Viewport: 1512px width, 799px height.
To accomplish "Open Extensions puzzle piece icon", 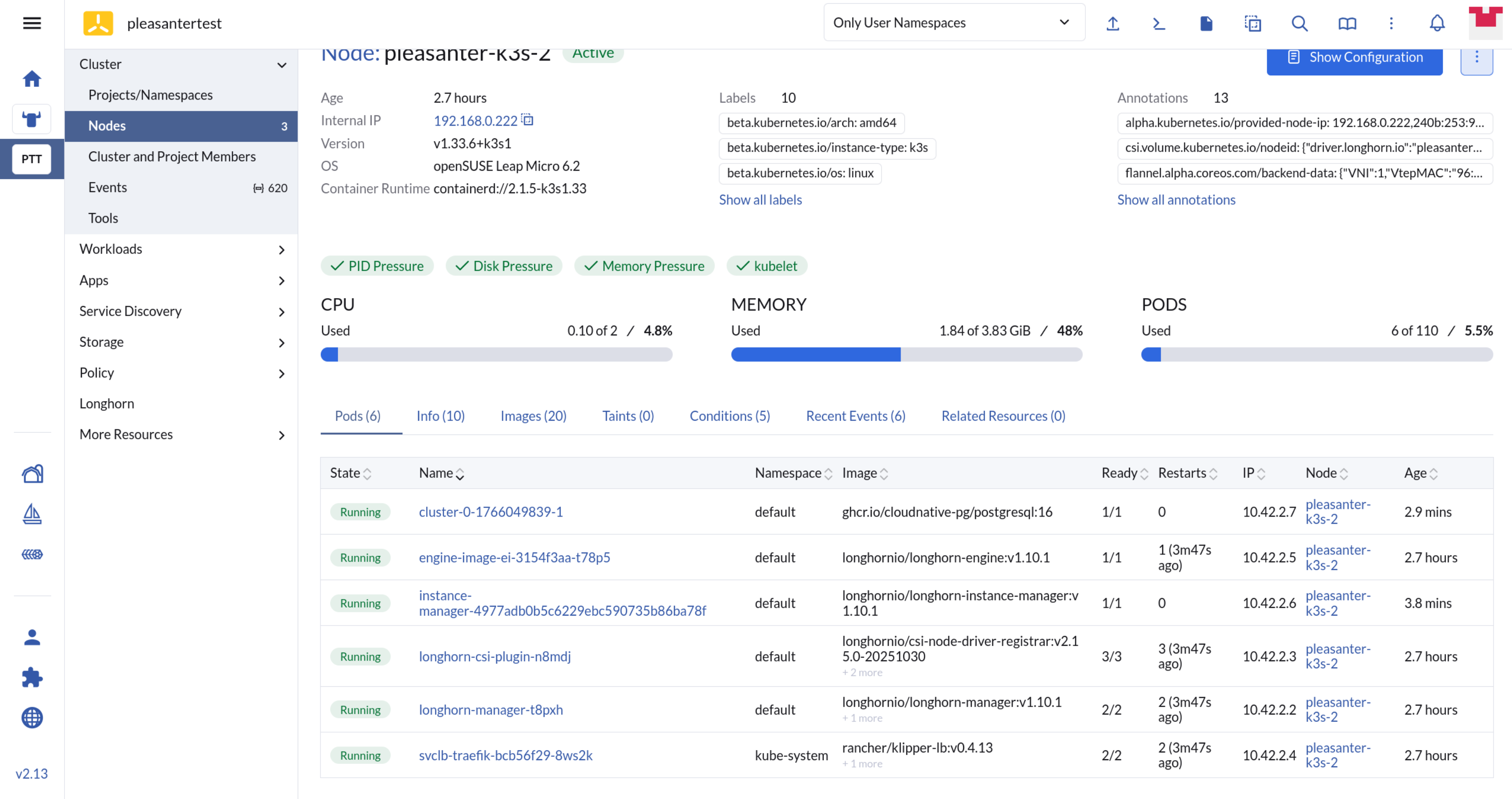I will tap(32, 678).
